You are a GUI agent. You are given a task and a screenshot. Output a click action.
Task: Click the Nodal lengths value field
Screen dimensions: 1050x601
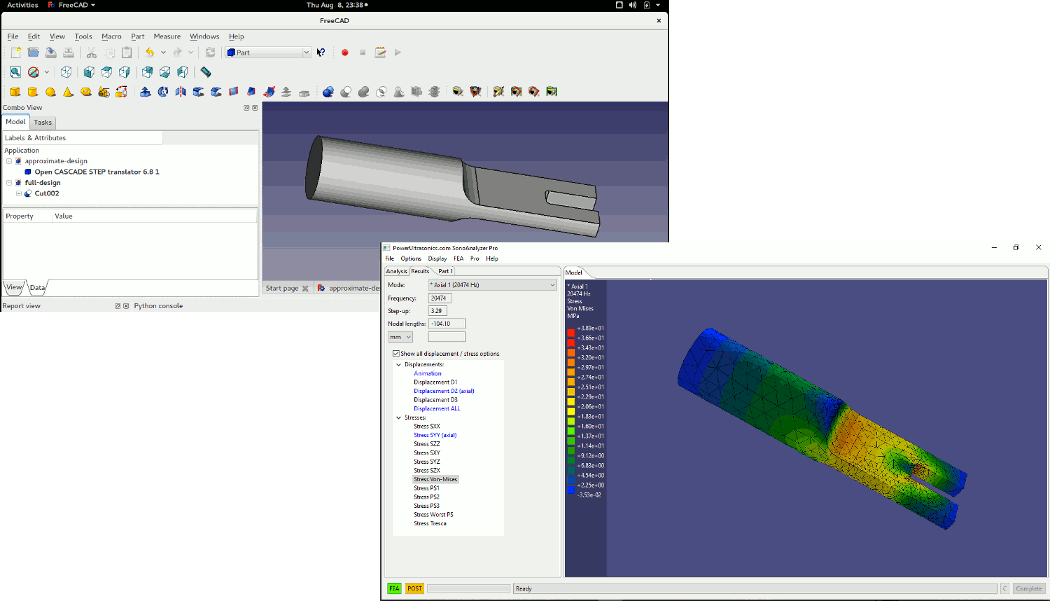(447, 324)
